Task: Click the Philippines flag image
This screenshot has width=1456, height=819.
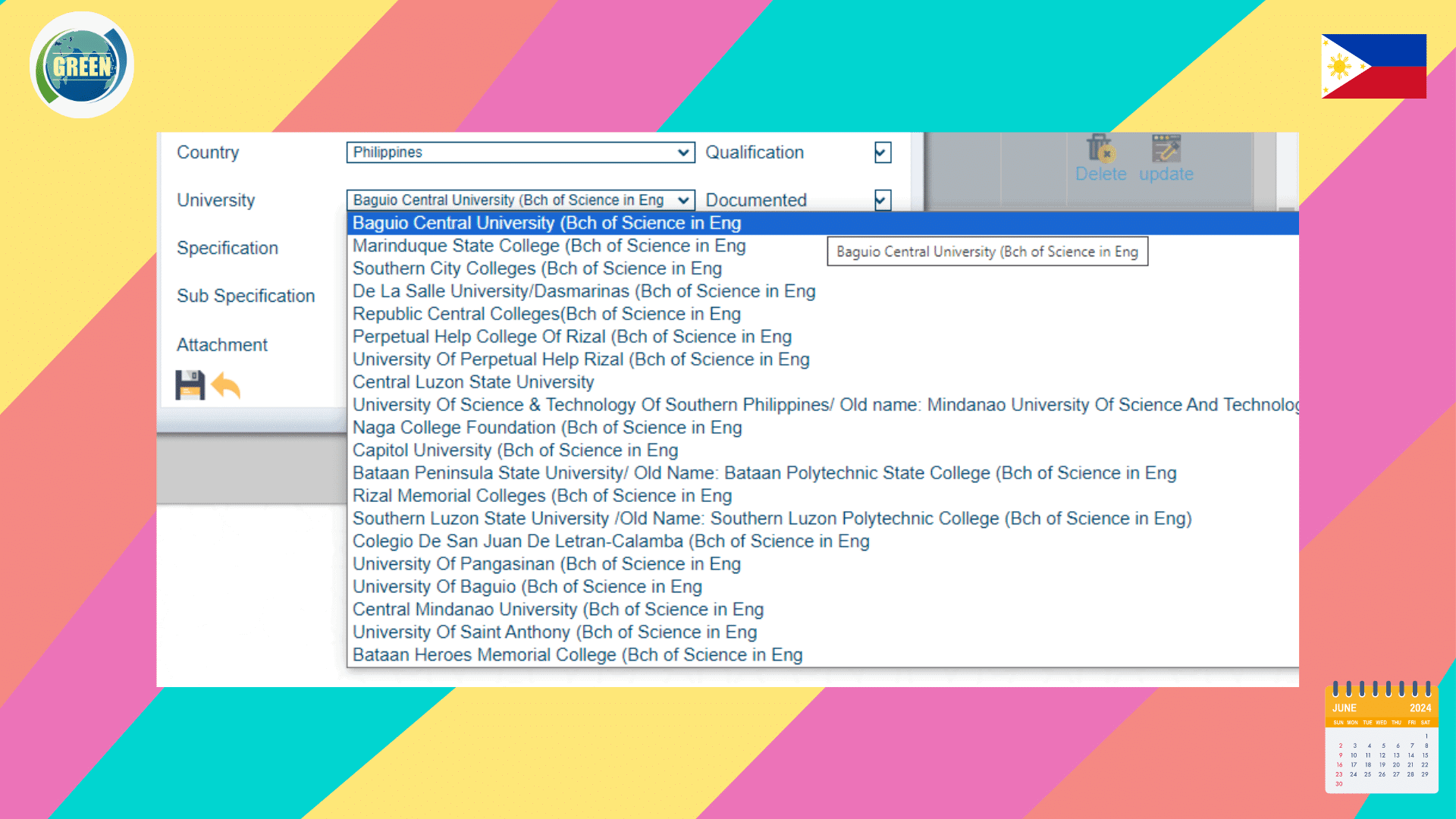Action: point(1373,66)
